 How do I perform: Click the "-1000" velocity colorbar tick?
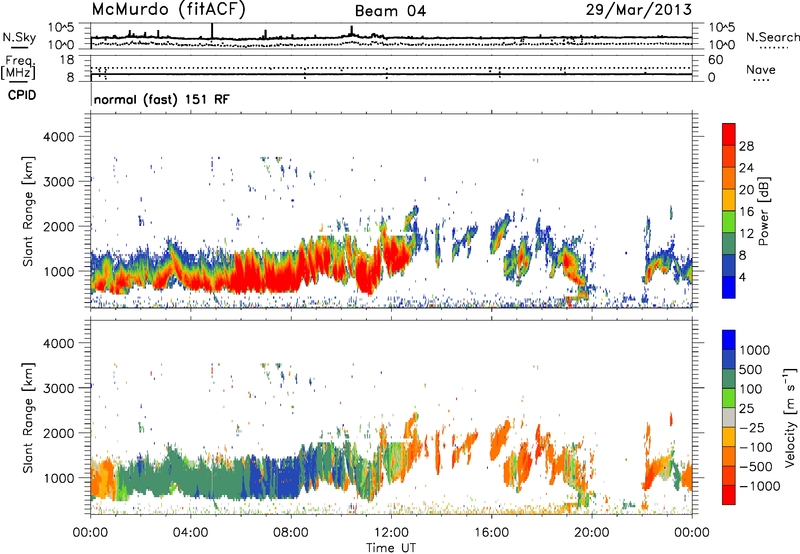tap(759, 486)
